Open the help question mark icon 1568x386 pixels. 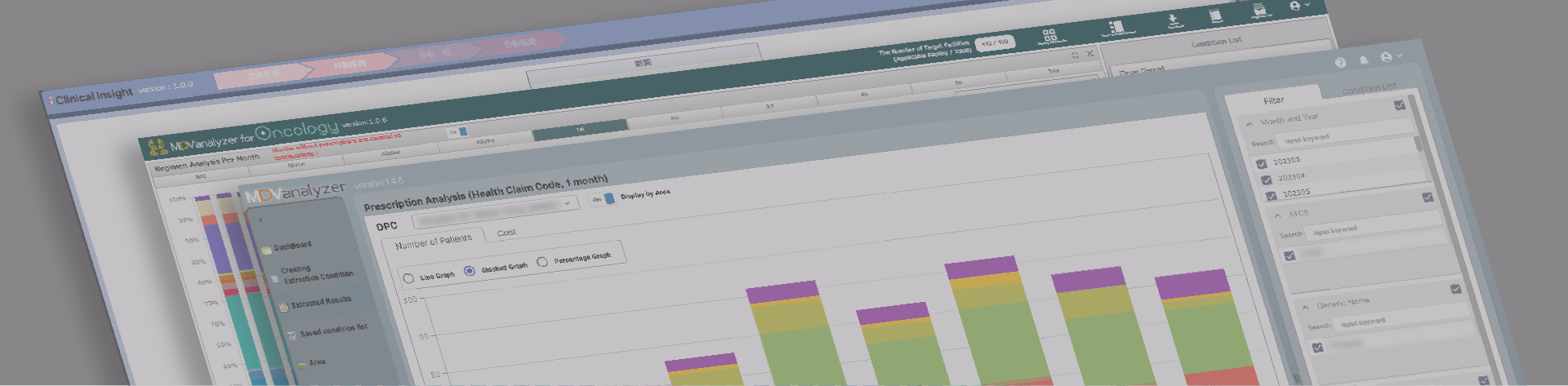click(1340, 63)
